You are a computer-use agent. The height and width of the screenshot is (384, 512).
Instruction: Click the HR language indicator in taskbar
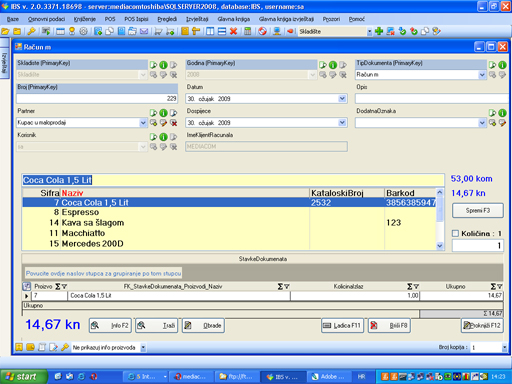pyautogui.click(x=362, y=377)
